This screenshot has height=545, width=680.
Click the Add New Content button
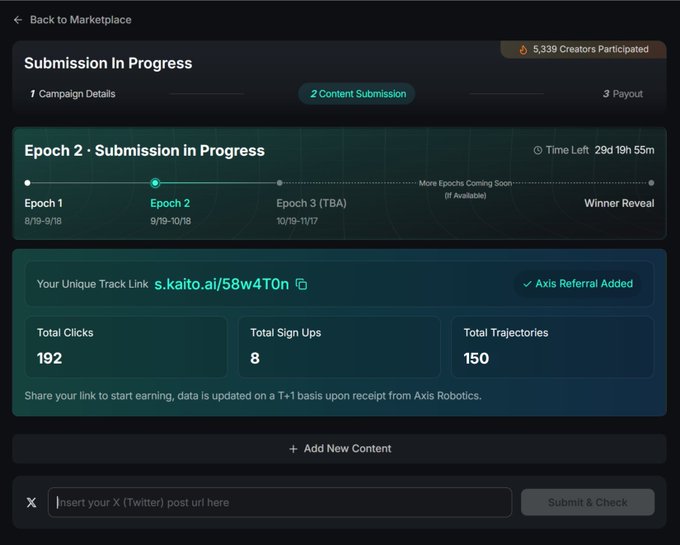(339, 449)
